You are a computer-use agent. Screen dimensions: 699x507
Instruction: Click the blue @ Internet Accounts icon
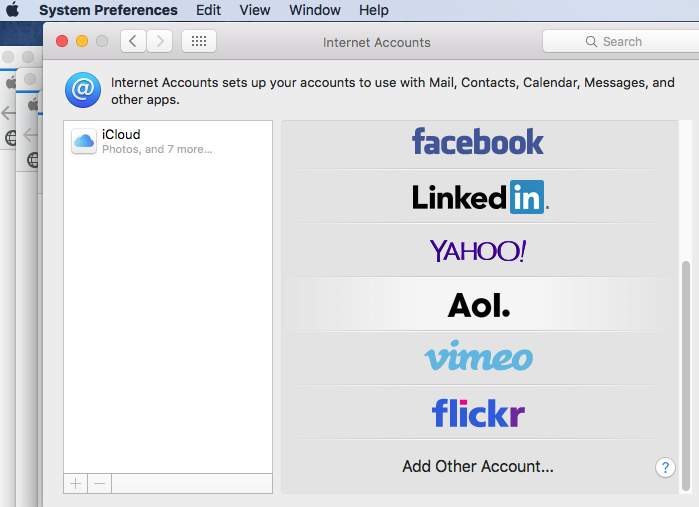pos(83,90)
